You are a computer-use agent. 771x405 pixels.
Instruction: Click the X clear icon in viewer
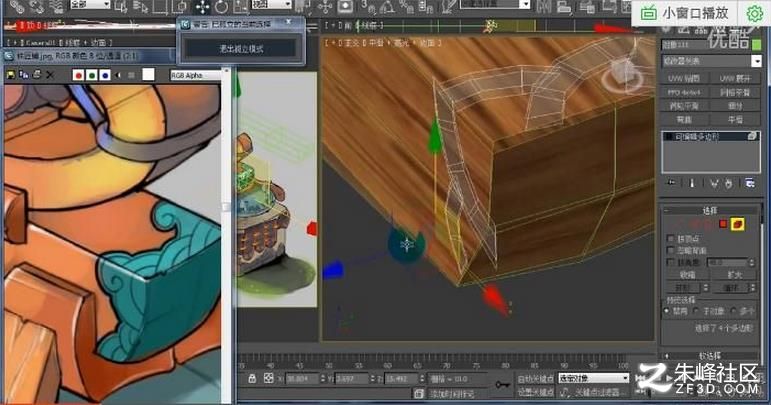[x=50, y=75]
